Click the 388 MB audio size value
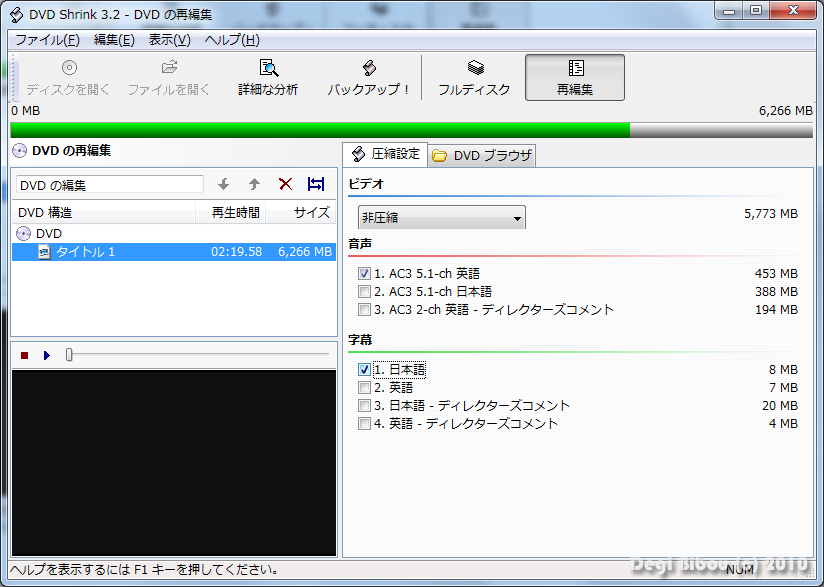824x587 pixels. [x=776, y=291]
